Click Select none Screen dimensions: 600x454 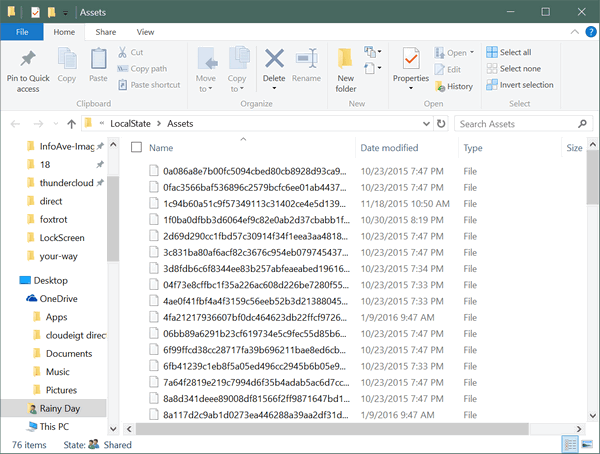(x=513, y=69)
